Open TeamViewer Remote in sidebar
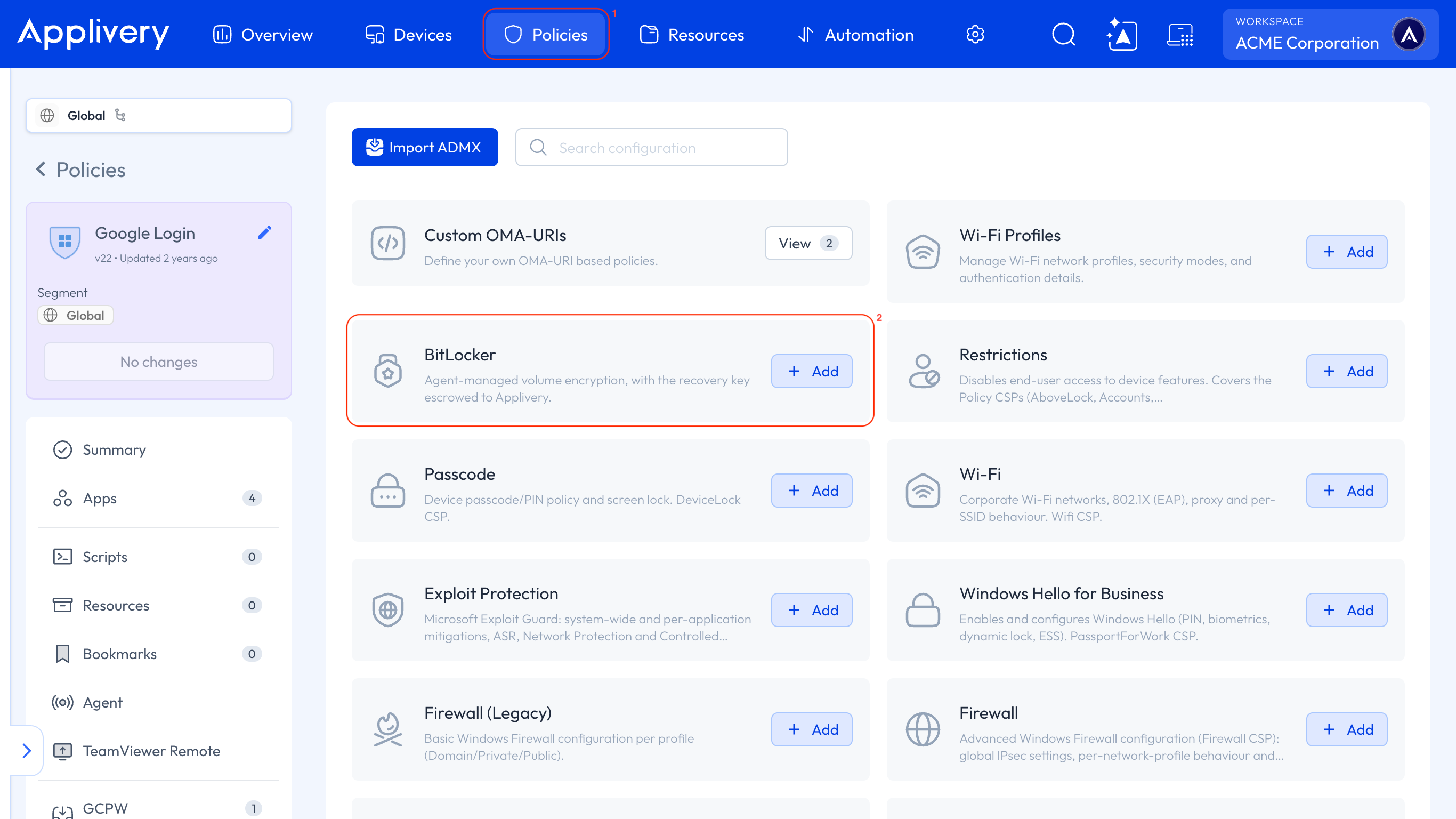 (x=159, y=751)
